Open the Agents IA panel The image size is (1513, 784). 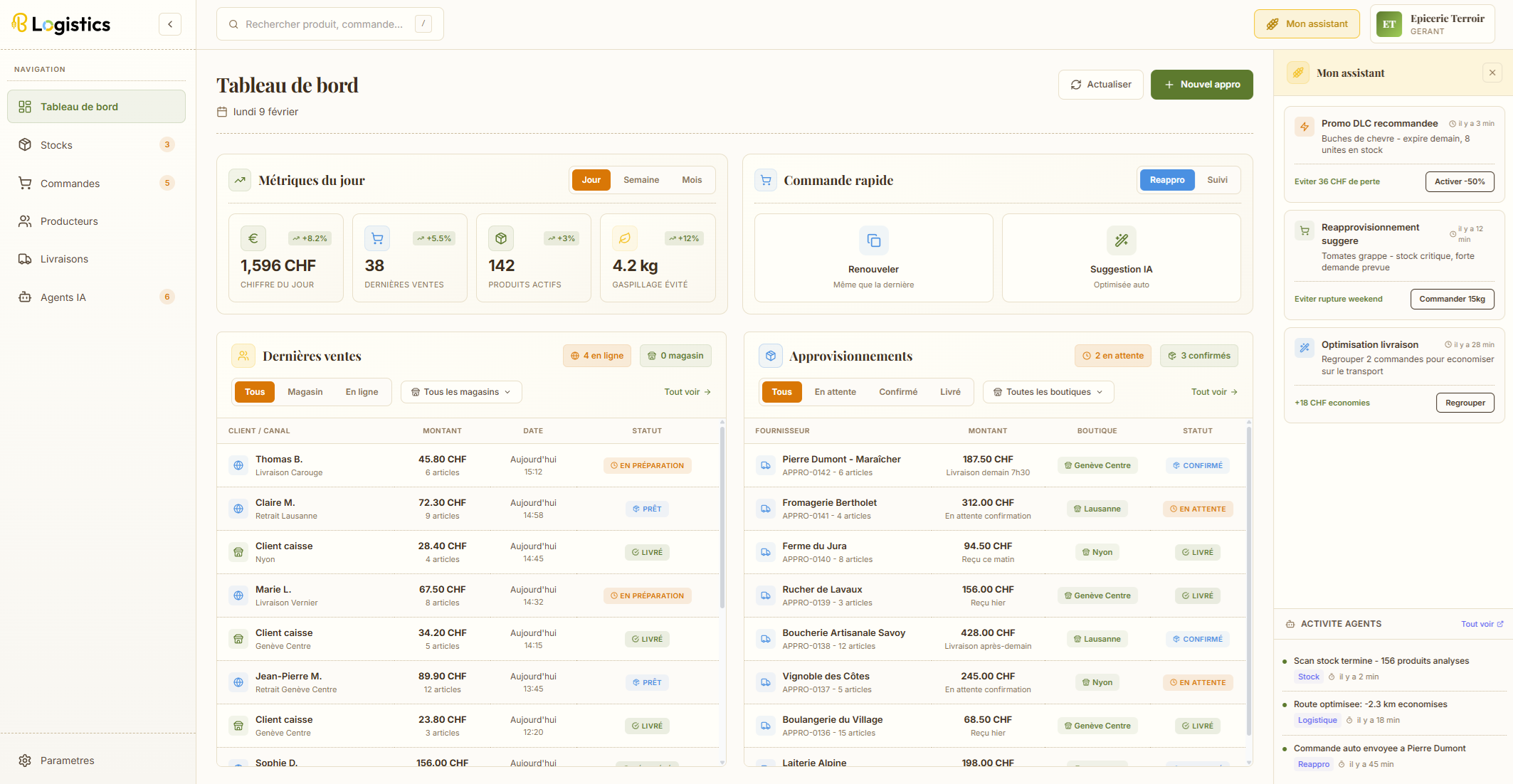[62, 297]
